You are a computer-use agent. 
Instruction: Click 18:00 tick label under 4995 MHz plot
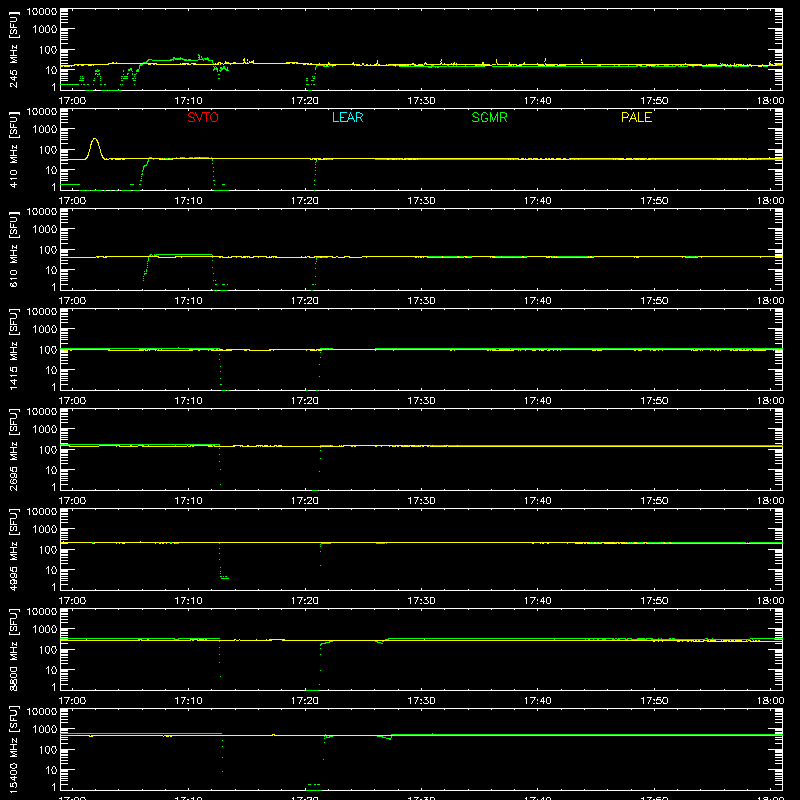[x=770, y=601]
